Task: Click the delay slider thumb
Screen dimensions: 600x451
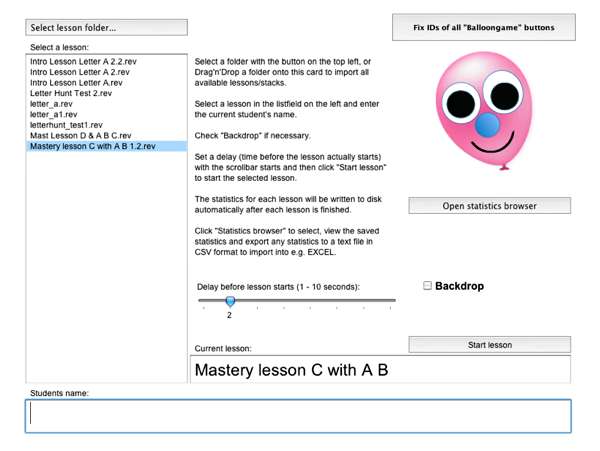Action: click(x=230, y=300)
